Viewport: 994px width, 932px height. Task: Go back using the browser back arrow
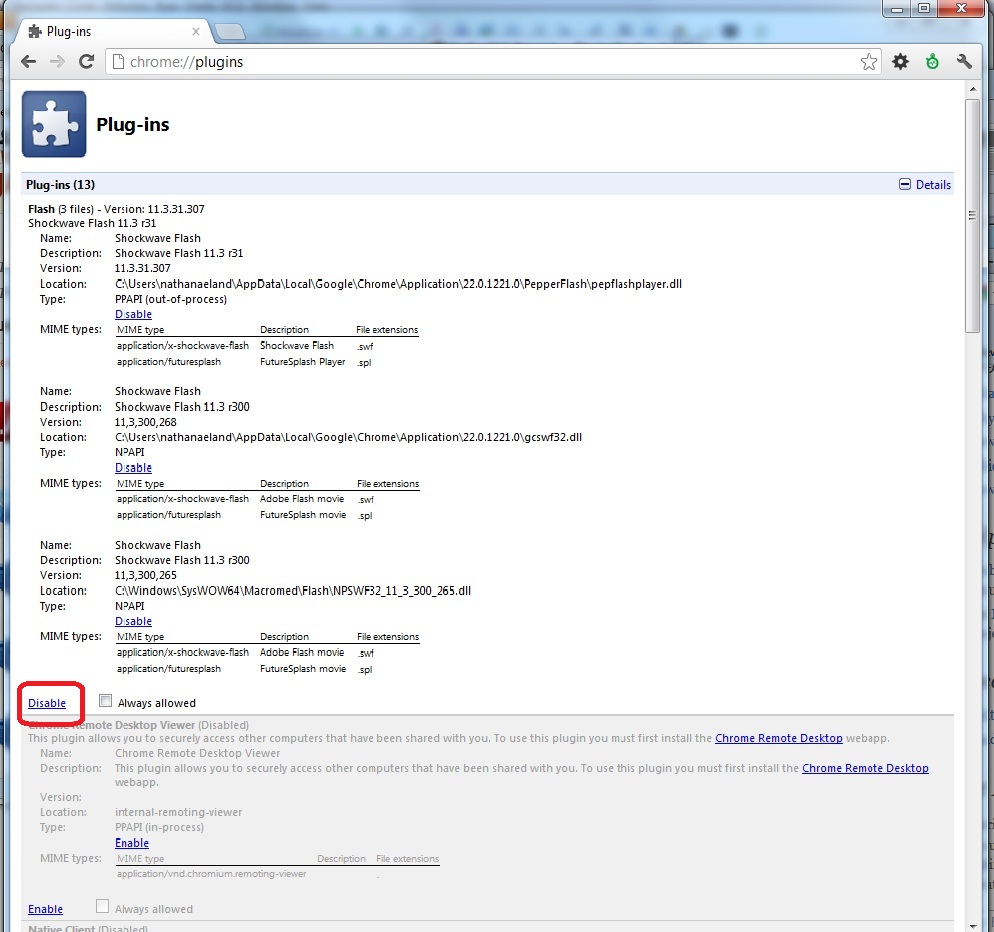click(x=28, y=61)
